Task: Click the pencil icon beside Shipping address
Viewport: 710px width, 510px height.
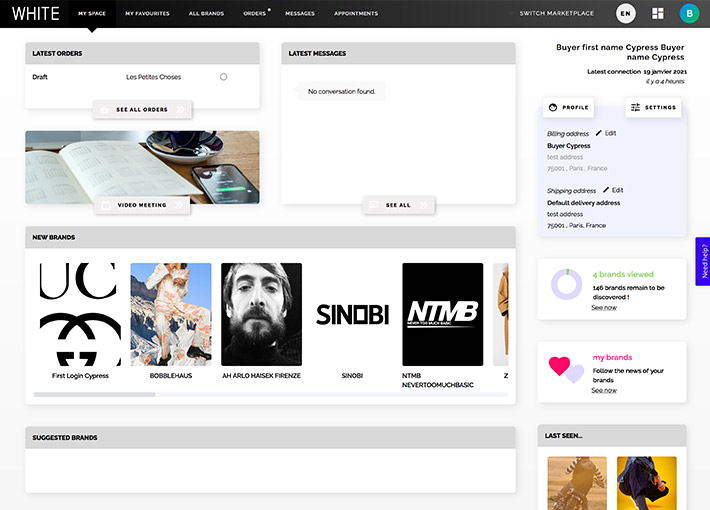Action: coord(606,190)
